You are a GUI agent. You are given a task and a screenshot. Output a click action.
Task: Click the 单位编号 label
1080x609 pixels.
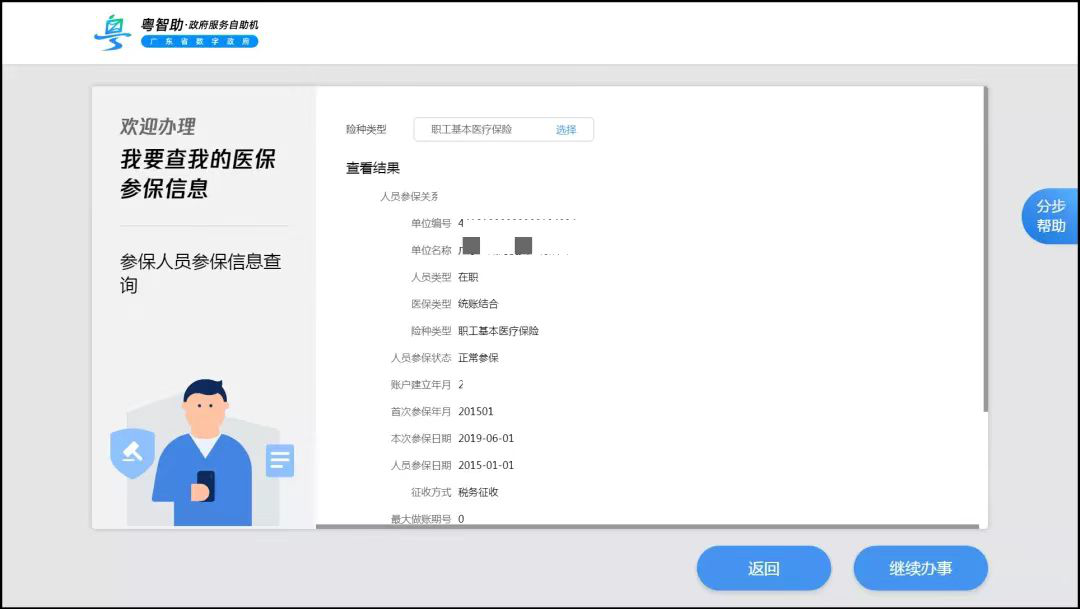point(431,223)
